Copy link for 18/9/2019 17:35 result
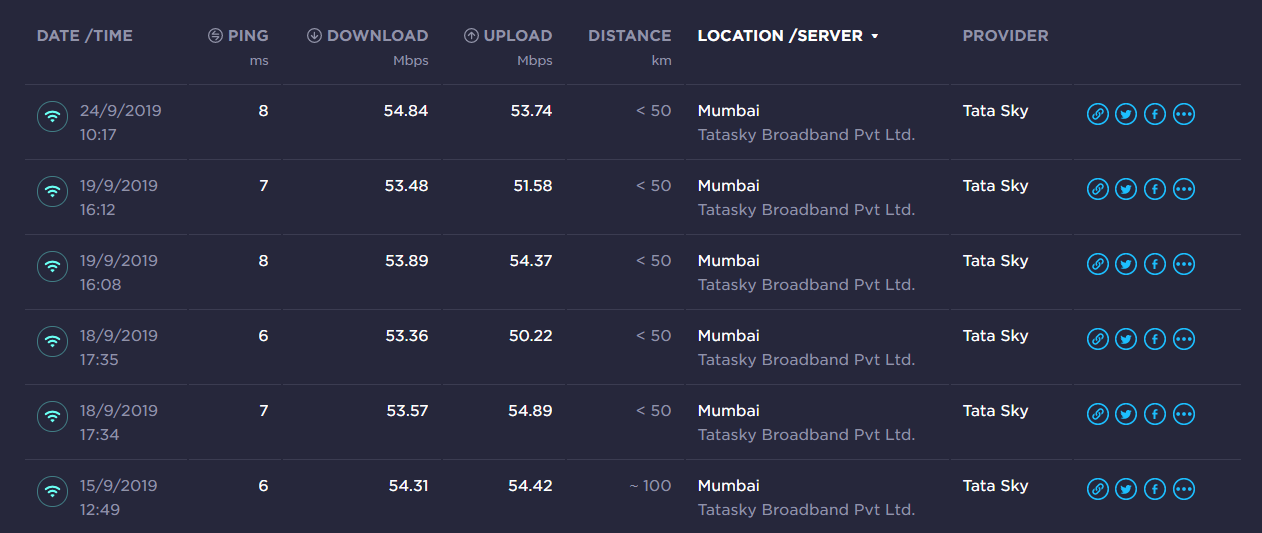Viewport: 1262px width, 533px height. pos(1097,339)
